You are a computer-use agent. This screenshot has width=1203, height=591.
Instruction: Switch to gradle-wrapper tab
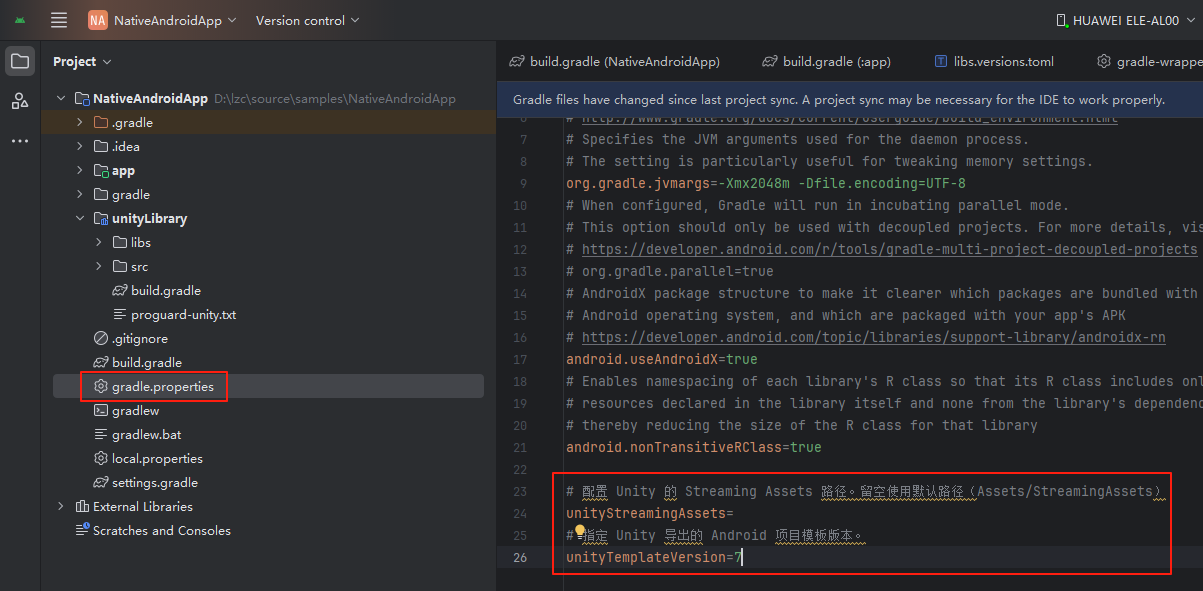1150,61
